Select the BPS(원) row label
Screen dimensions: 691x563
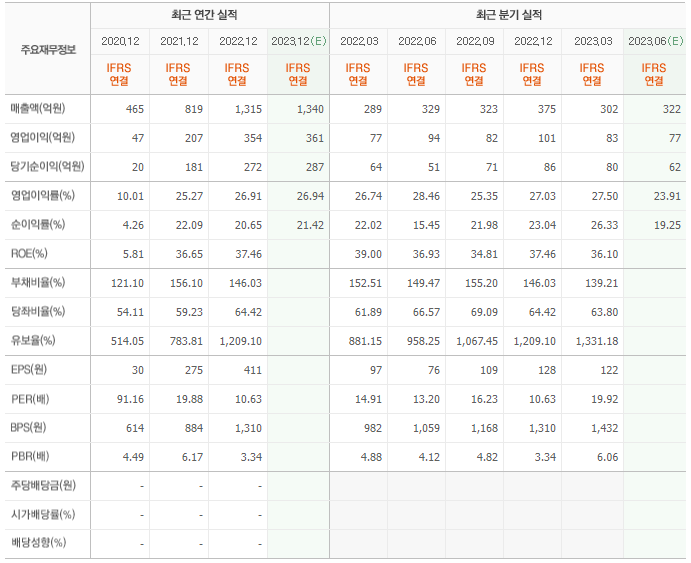(28, 427)
